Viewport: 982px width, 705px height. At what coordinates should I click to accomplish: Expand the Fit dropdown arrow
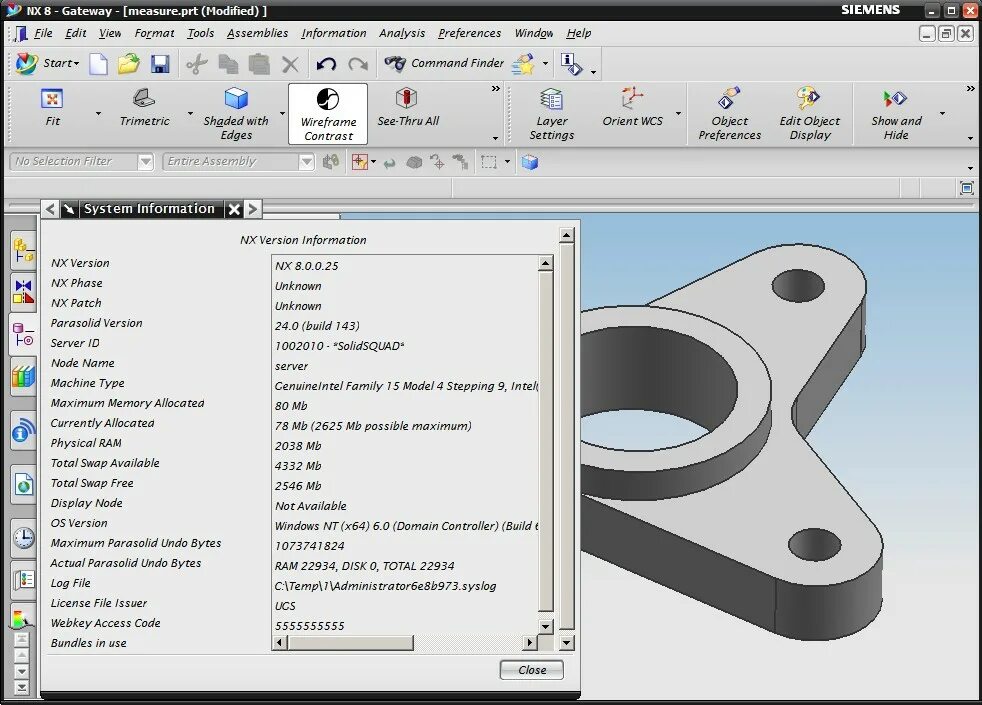(x=98, y=113)
